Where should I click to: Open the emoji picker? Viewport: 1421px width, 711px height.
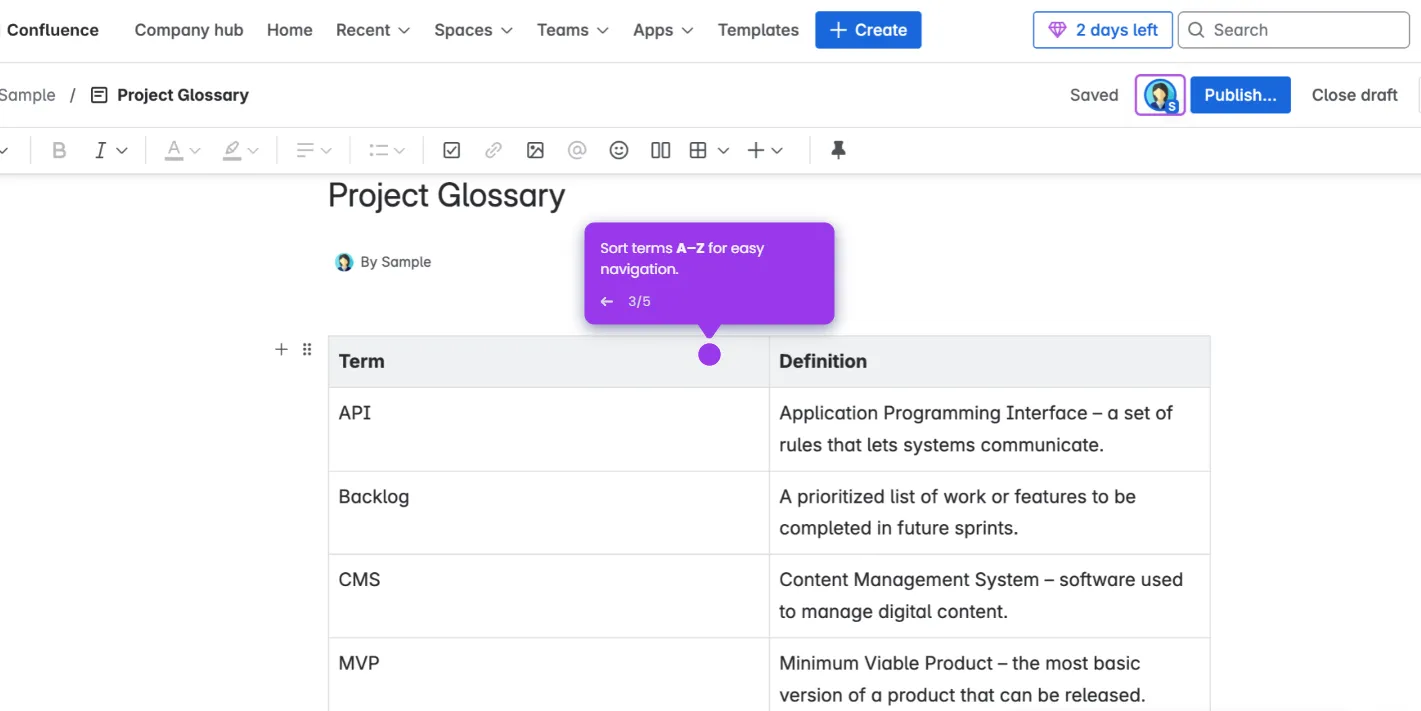pyautogui.click(x=619, y=150)
